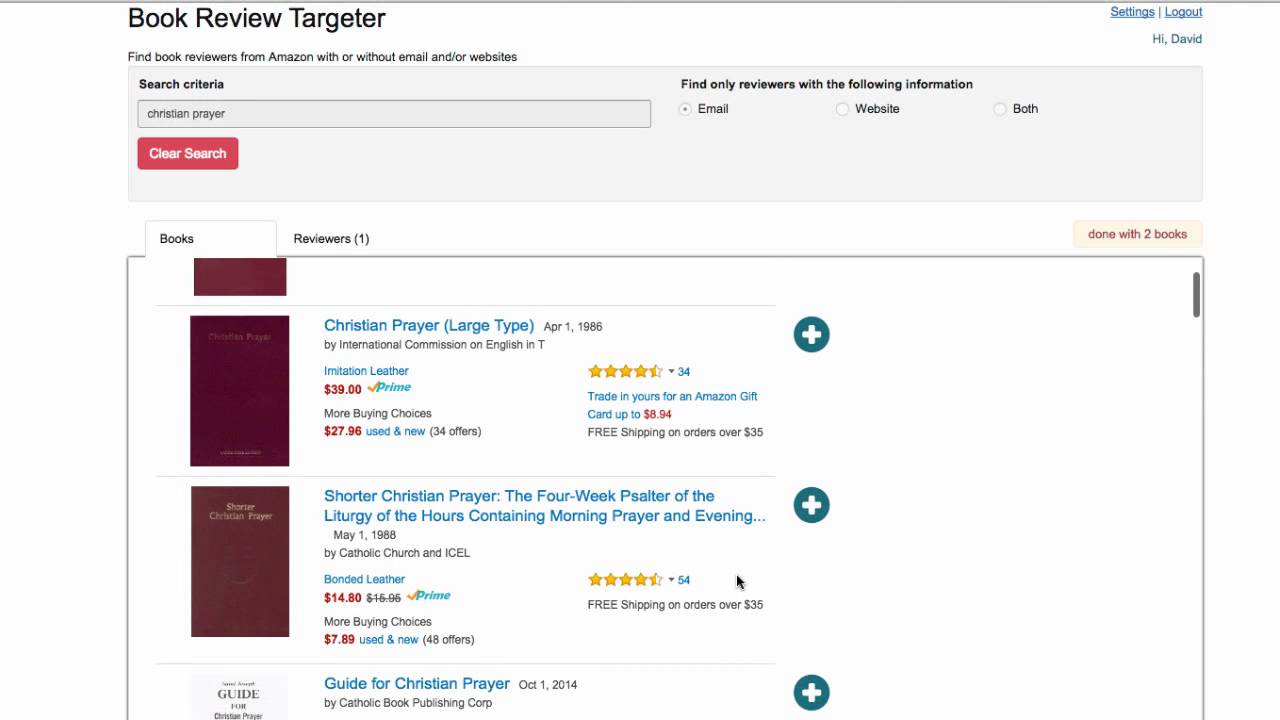Open Shorter Christian Prayer book cover thumbnail
Screen dimensions: 1280x720
[x=240, y=561]
